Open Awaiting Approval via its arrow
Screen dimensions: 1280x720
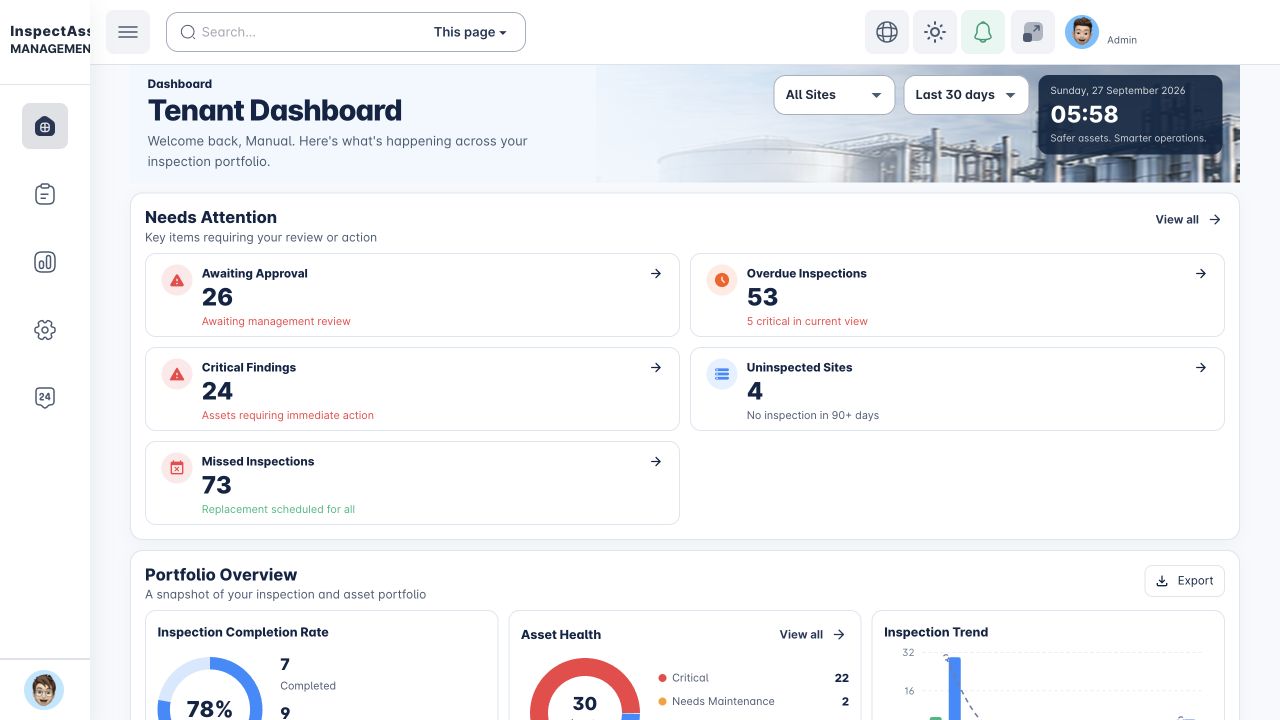(656, 273)
